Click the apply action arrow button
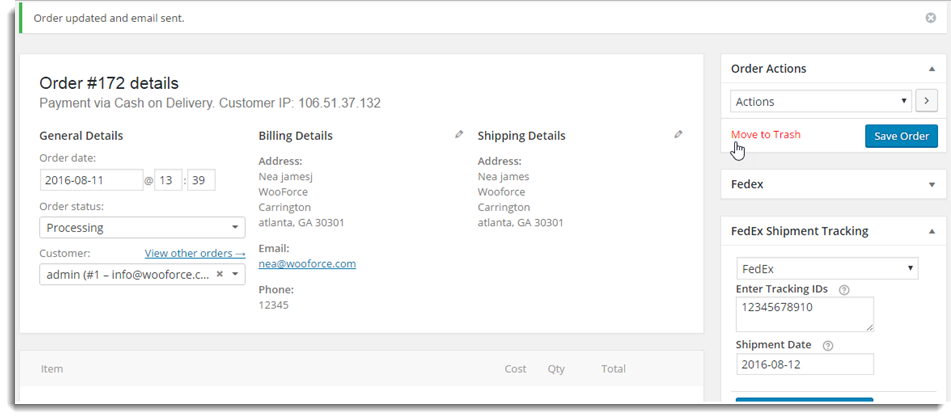The image size is (951, 419). click(926, 101)
